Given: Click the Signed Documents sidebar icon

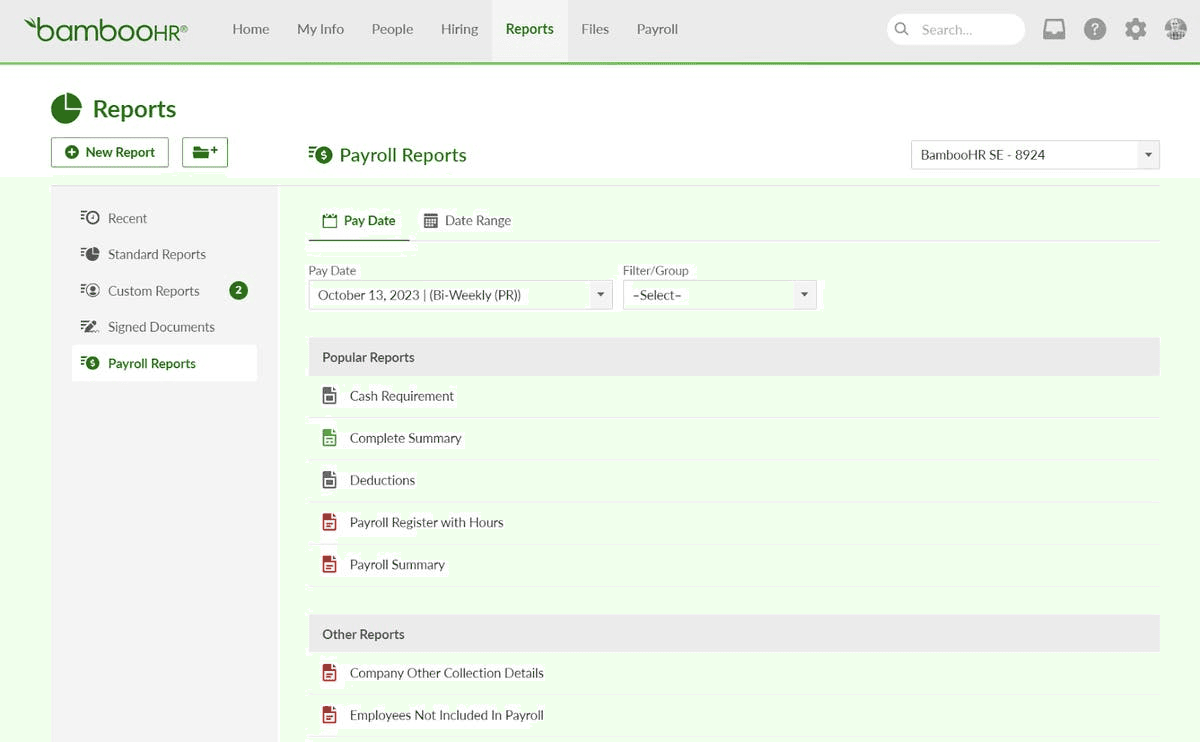Looking at the screenshot, I should tap(90, 327).
